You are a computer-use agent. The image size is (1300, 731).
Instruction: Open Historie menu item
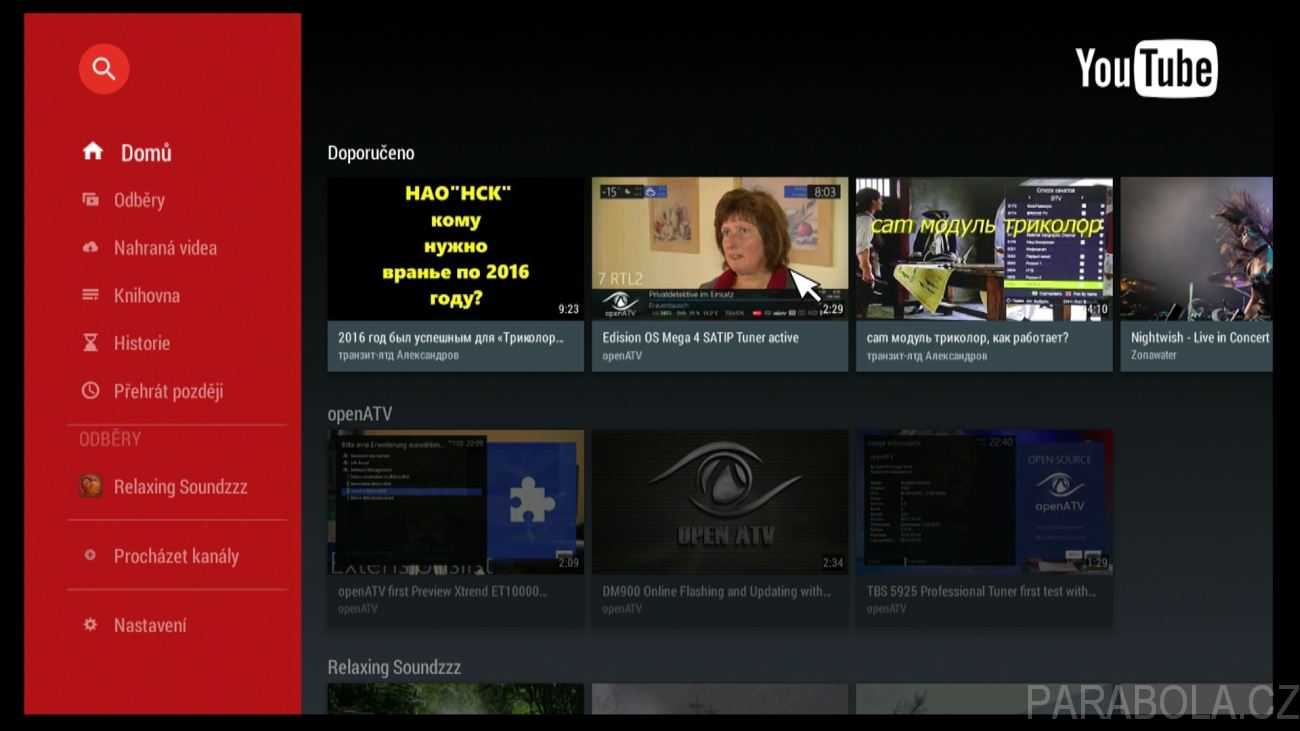click(x=142, y=343)
